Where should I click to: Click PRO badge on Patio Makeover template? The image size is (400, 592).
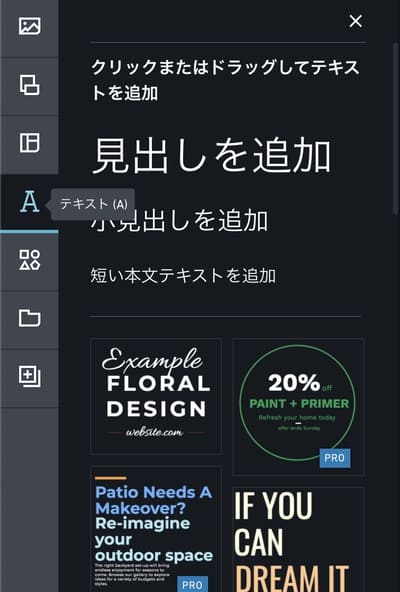tap(192, 584)
